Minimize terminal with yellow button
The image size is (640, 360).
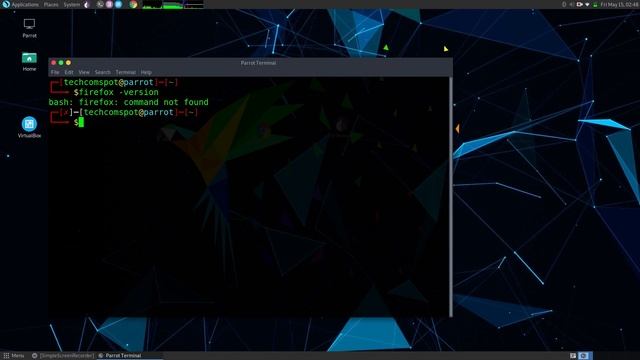click(x=68, y=63)
